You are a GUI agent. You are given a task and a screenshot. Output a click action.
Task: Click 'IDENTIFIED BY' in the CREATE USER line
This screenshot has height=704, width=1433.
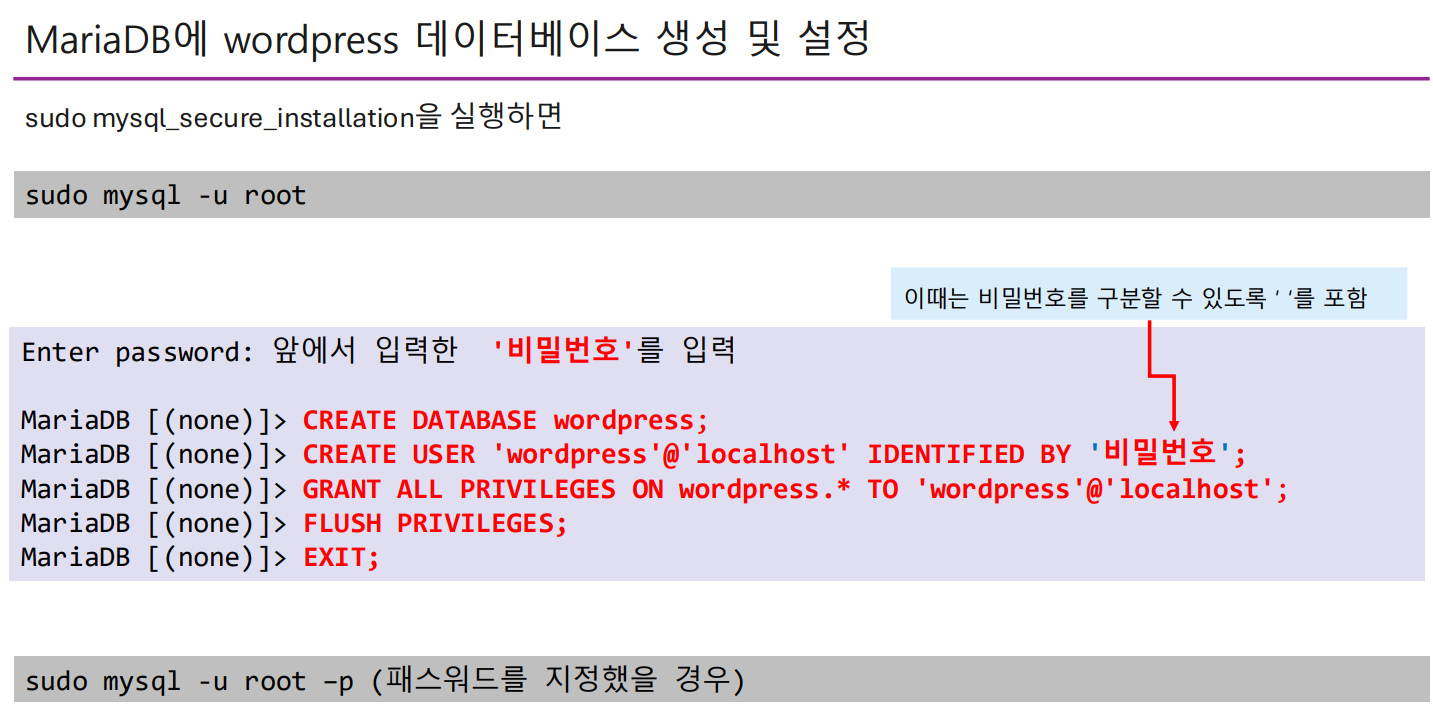point(969,454)
